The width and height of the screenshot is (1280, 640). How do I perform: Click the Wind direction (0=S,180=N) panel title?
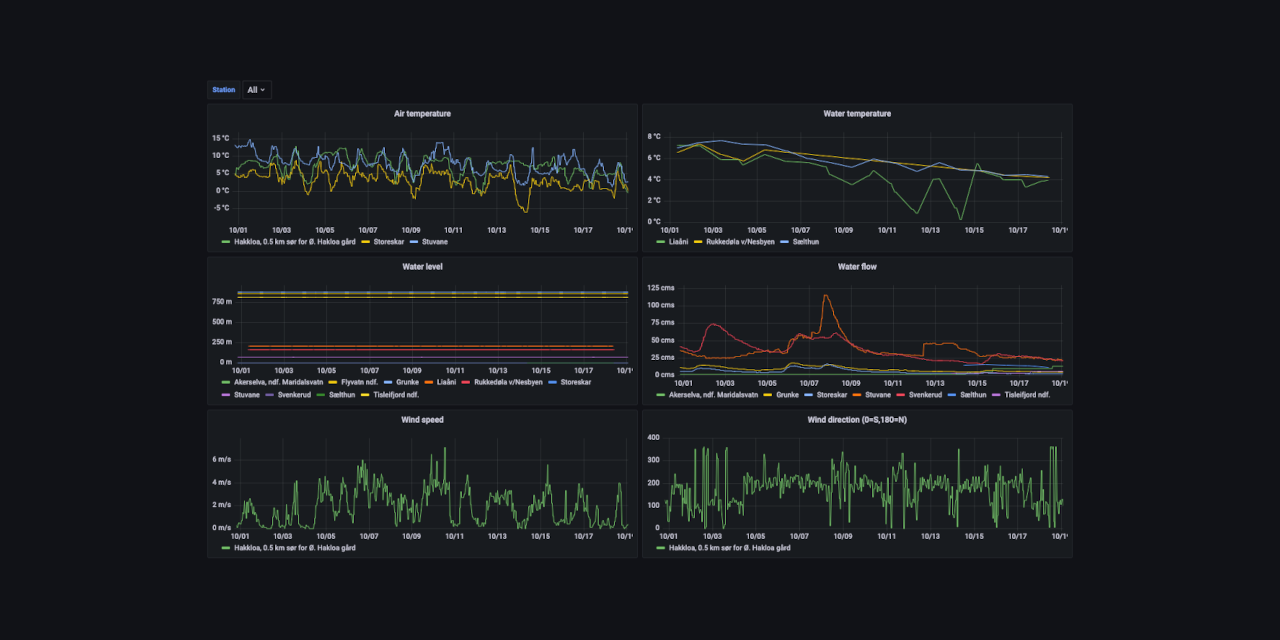[x=857, y=420]
